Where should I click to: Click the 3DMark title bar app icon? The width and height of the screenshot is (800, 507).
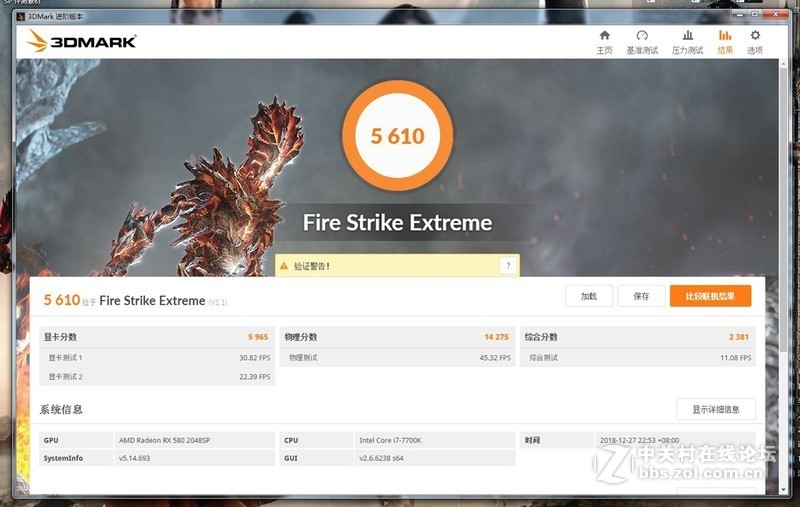[x=21, y=16]
